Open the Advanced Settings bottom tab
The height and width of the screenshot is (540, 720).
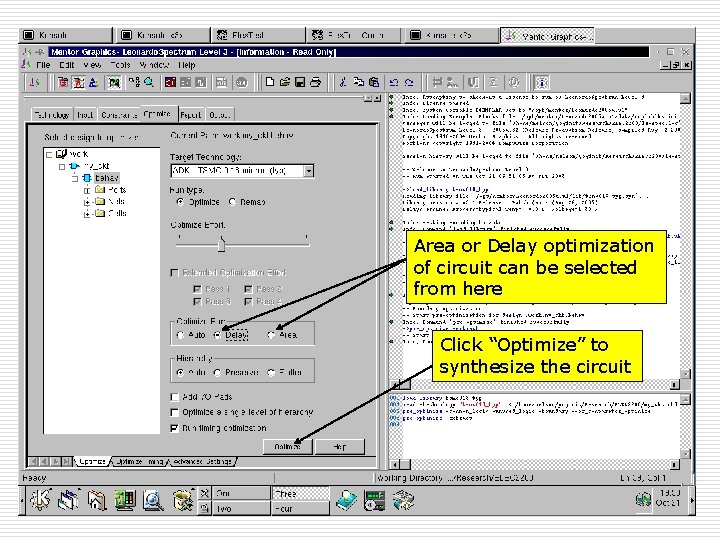tap(202, 461)
